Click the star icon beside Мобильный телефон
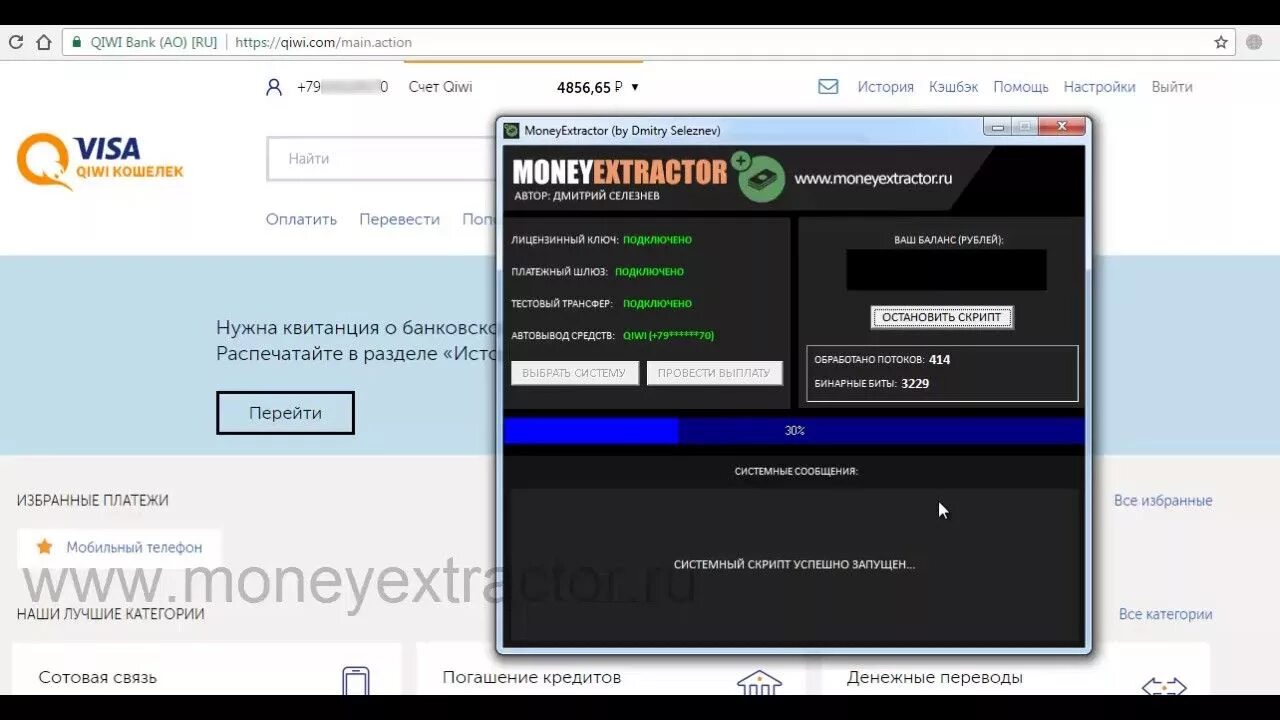The width and height of the screenshot is (1280, 720). [x=44, y=547]
